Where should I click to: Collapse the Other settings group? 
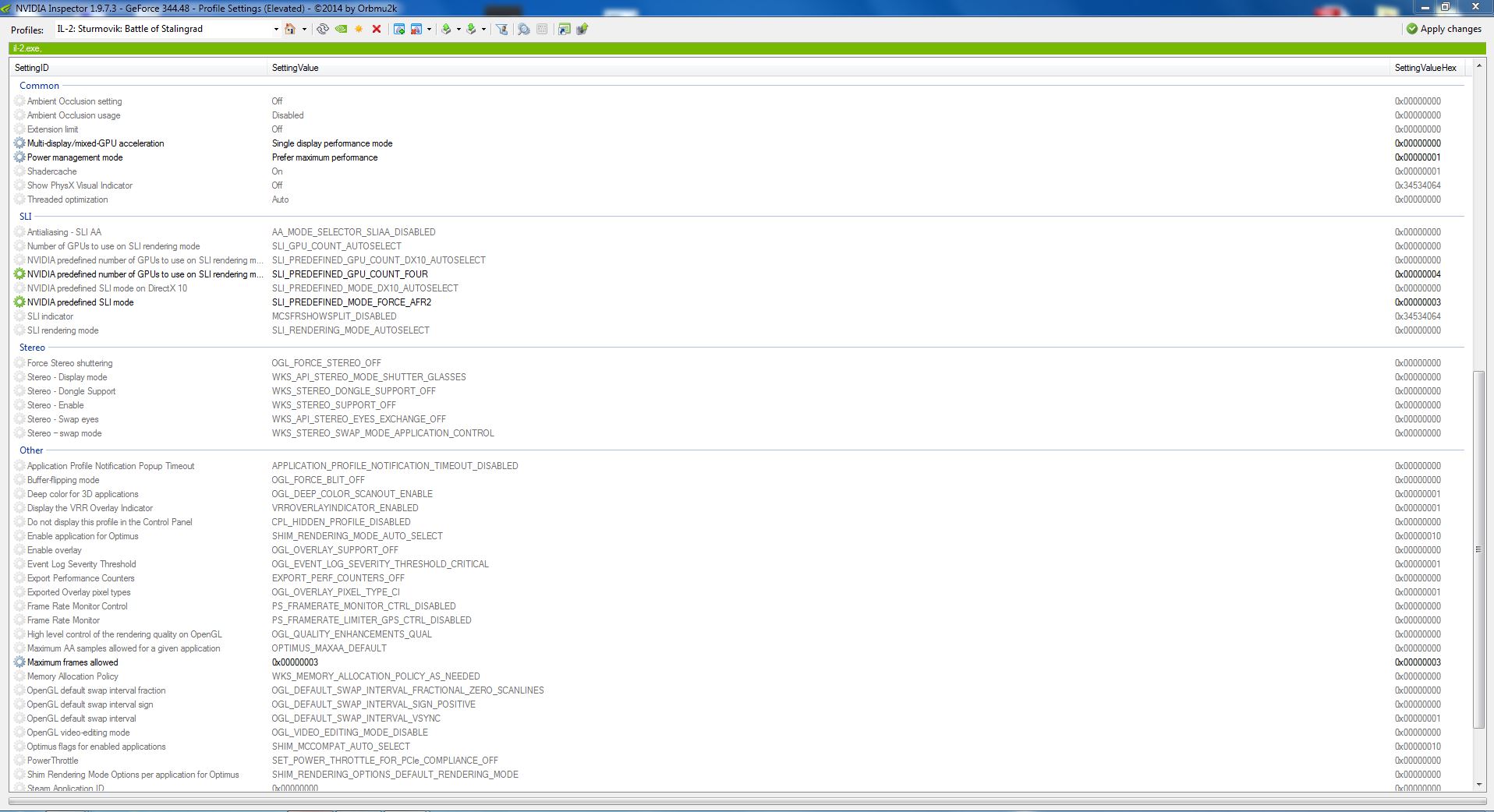[31, 450]
